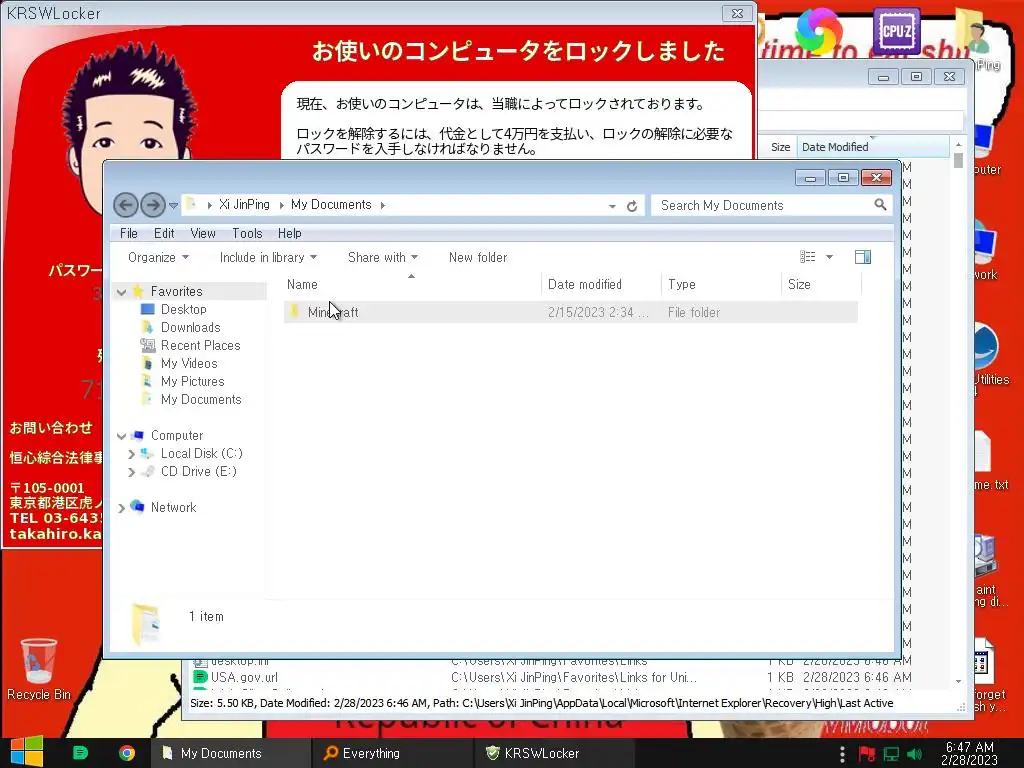Open the recent pages dropdown beside Forward arrow
Screen dimensions: 1024x768
coord(173,206)
